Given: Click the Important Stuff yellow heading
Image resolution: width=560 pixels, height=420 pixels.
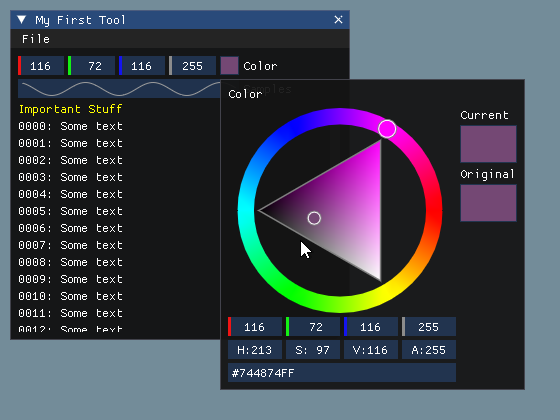Looking at the screenshot, I should click(70, 109).
